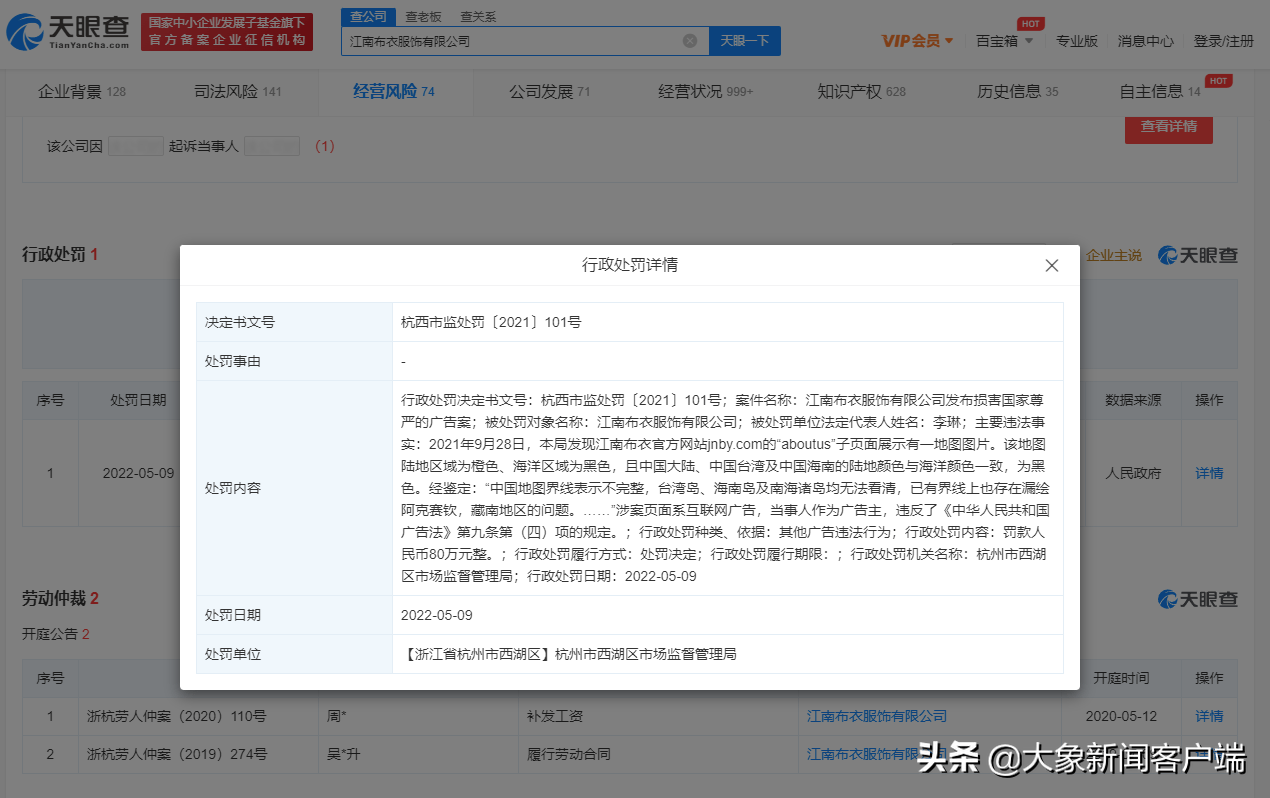Clear the search box with the X icon

coord(690,41)
